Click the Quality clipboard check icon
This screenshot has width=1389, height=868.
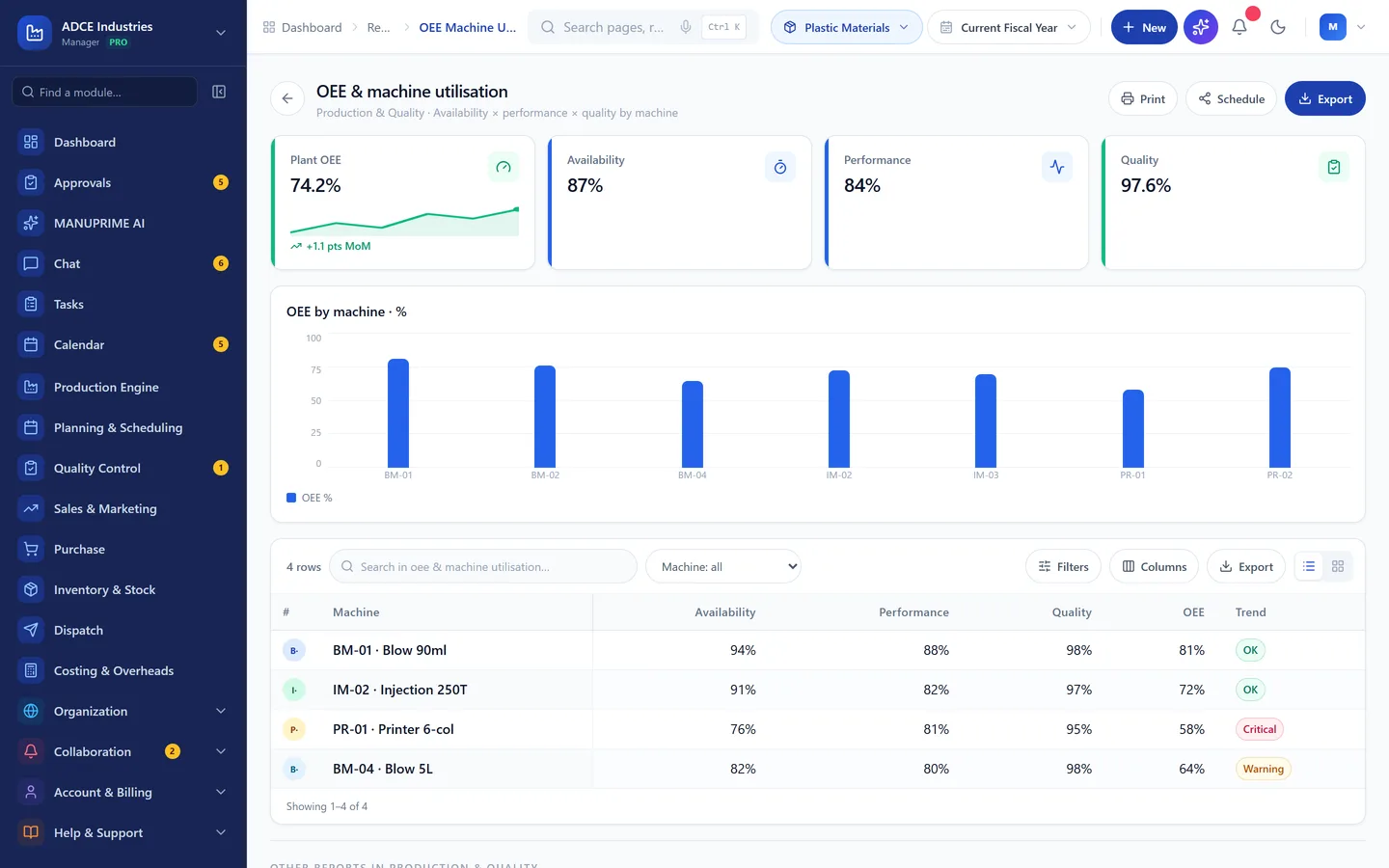(1334, 167)
